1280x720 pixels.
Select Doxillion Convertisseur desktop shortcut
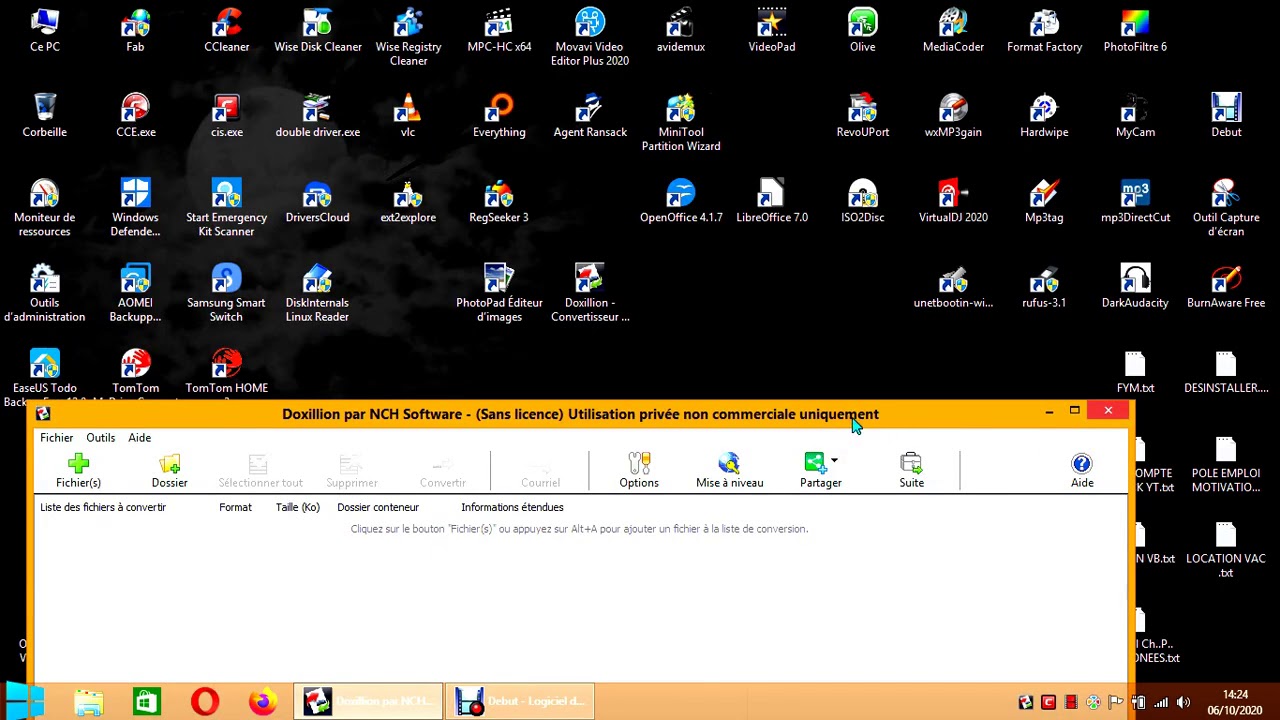click(x=590, y=292)
